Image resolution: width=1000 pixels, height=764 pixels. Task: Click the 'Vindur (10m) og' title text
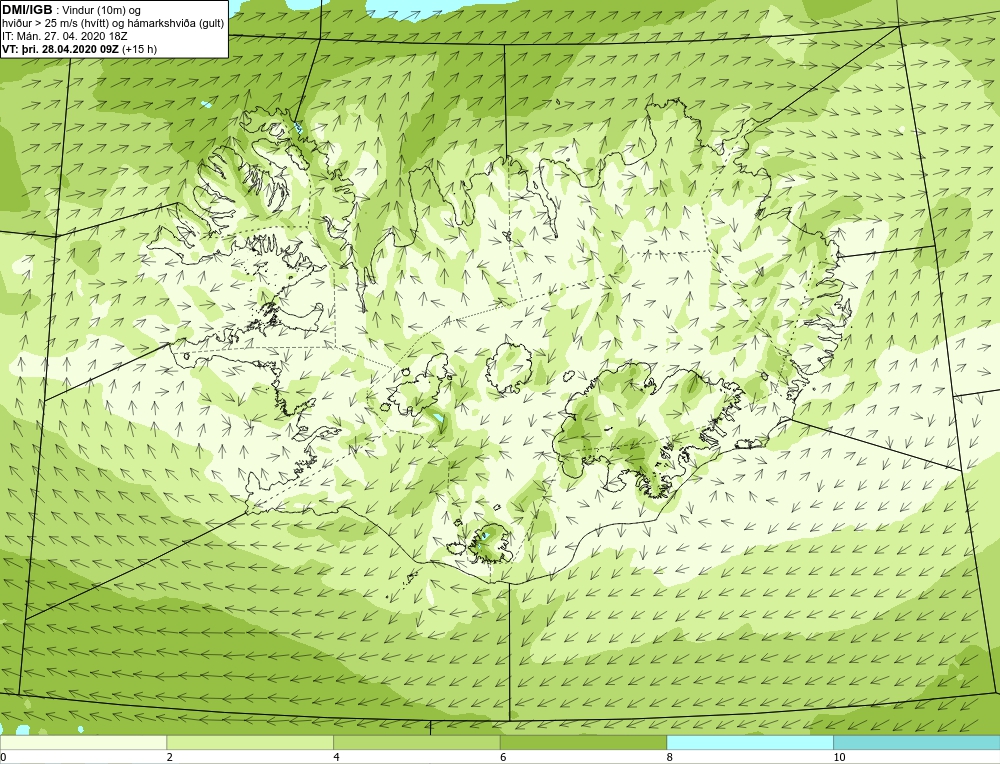pos(102,10)
